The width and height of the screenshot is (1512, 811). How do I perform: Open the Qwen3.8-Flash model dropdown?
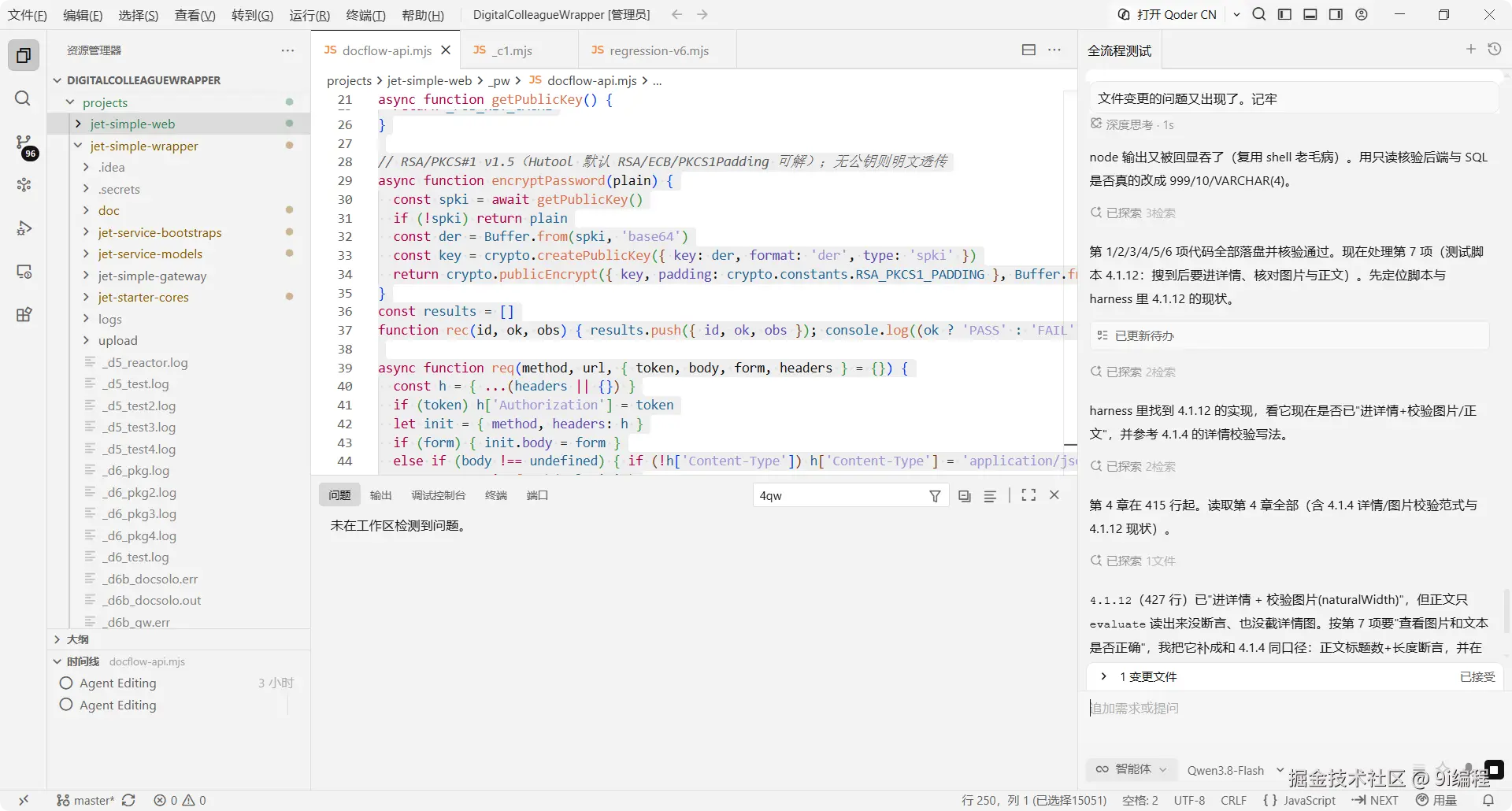click(x=1235, y=770)
